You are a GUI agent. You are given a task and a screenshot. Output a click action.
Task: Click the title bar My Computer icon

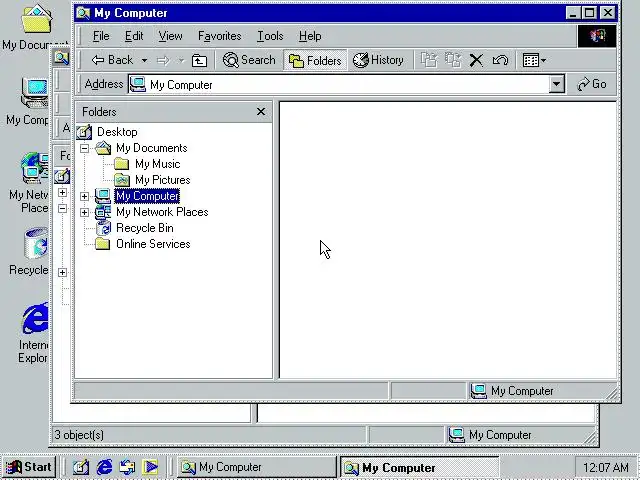(x=83, y=13)
